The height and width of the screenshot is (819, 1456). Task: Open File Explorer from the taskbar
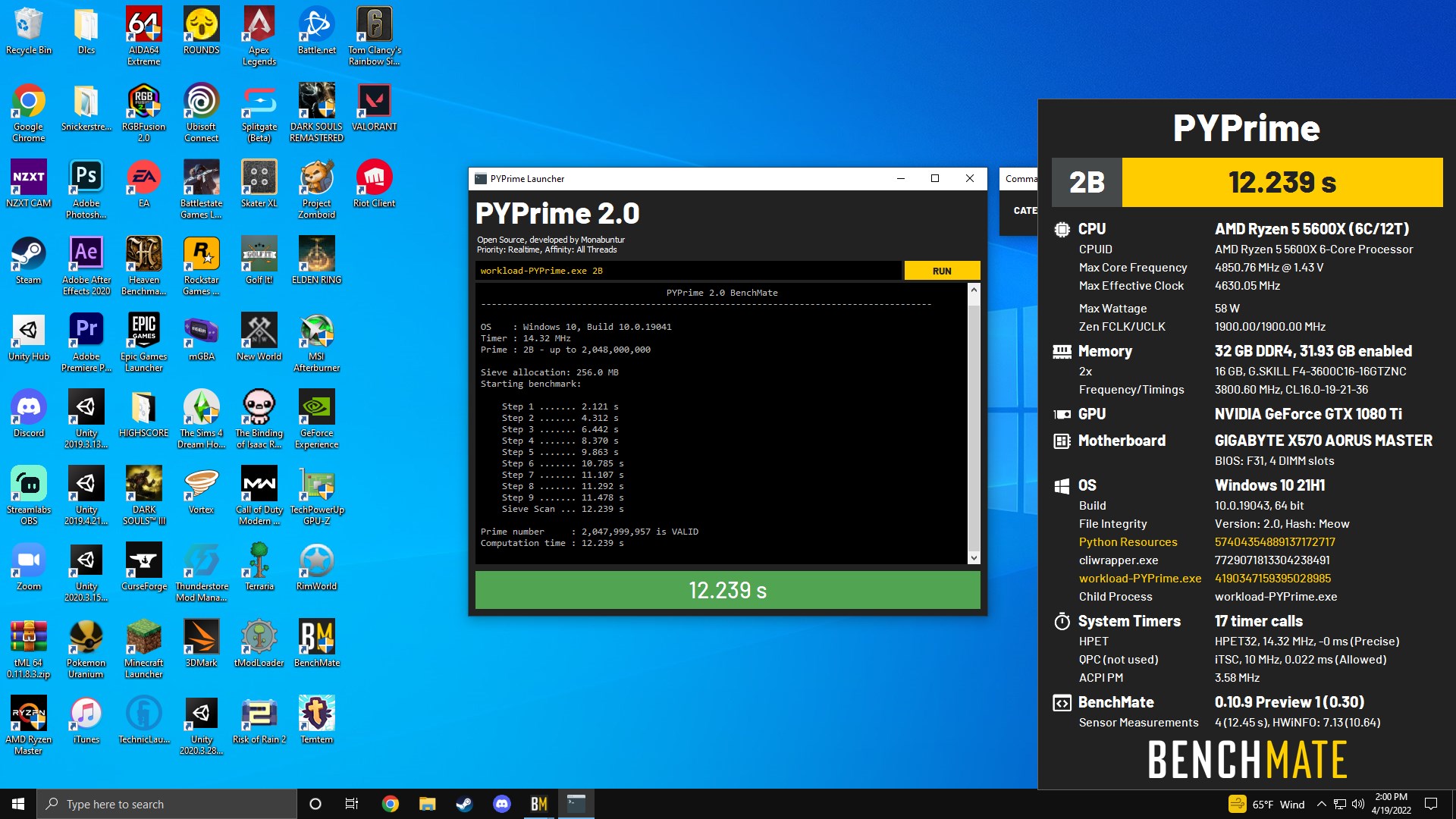click(427, 804)
